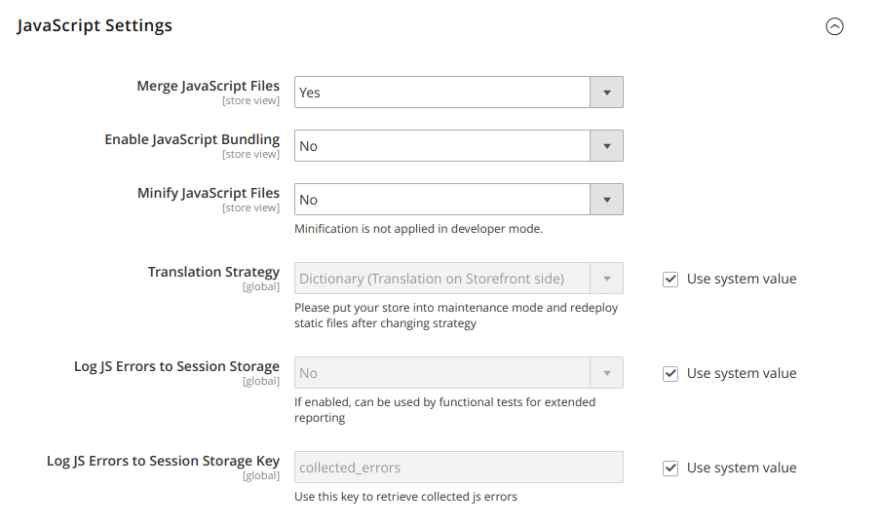Click the Translation Strategy dropdown arrow
The image size is (880, 525).
(607, 279)
